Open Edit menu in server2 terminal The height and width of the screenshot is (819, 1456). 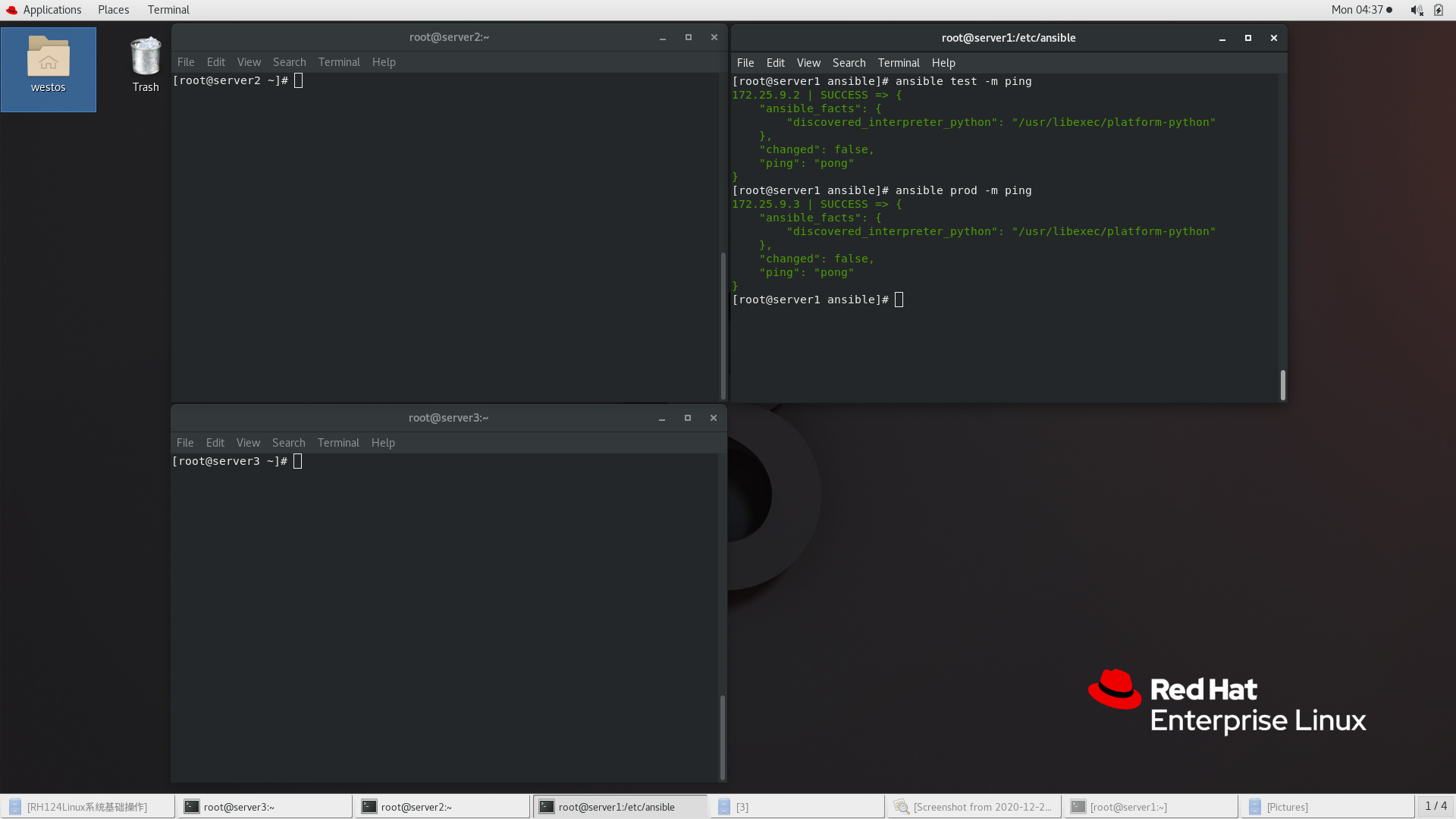[x=215, y=62]
